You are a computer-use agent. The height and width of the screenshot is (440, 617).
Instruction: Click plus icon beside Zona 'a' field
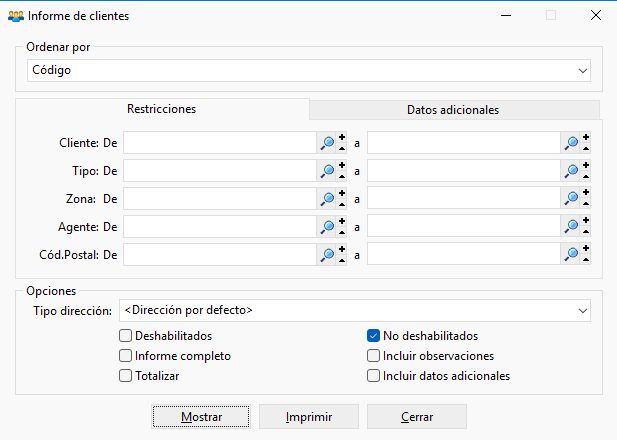click(x=586, y=193)
